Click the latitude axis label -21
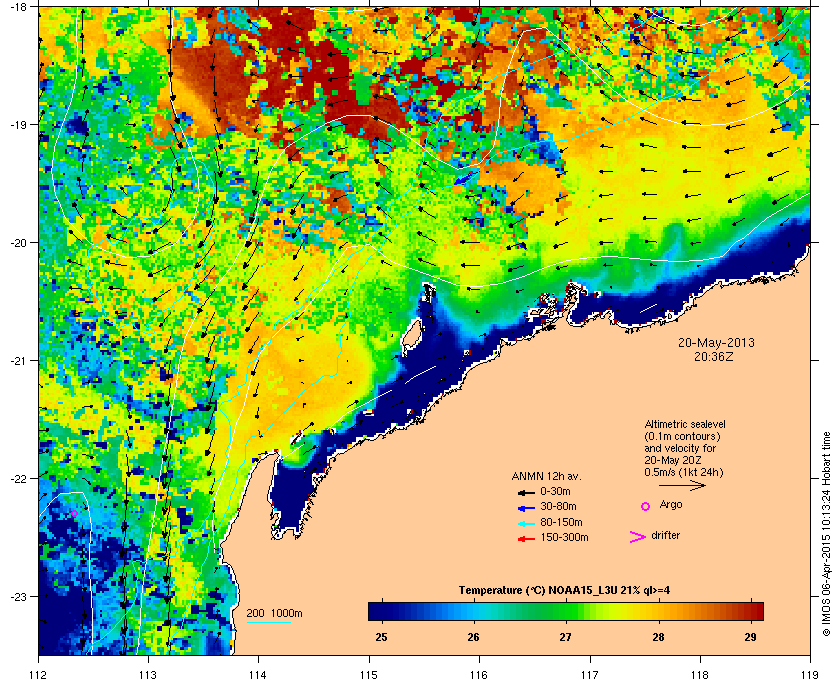840x680 pixels. tap(18, 360)
